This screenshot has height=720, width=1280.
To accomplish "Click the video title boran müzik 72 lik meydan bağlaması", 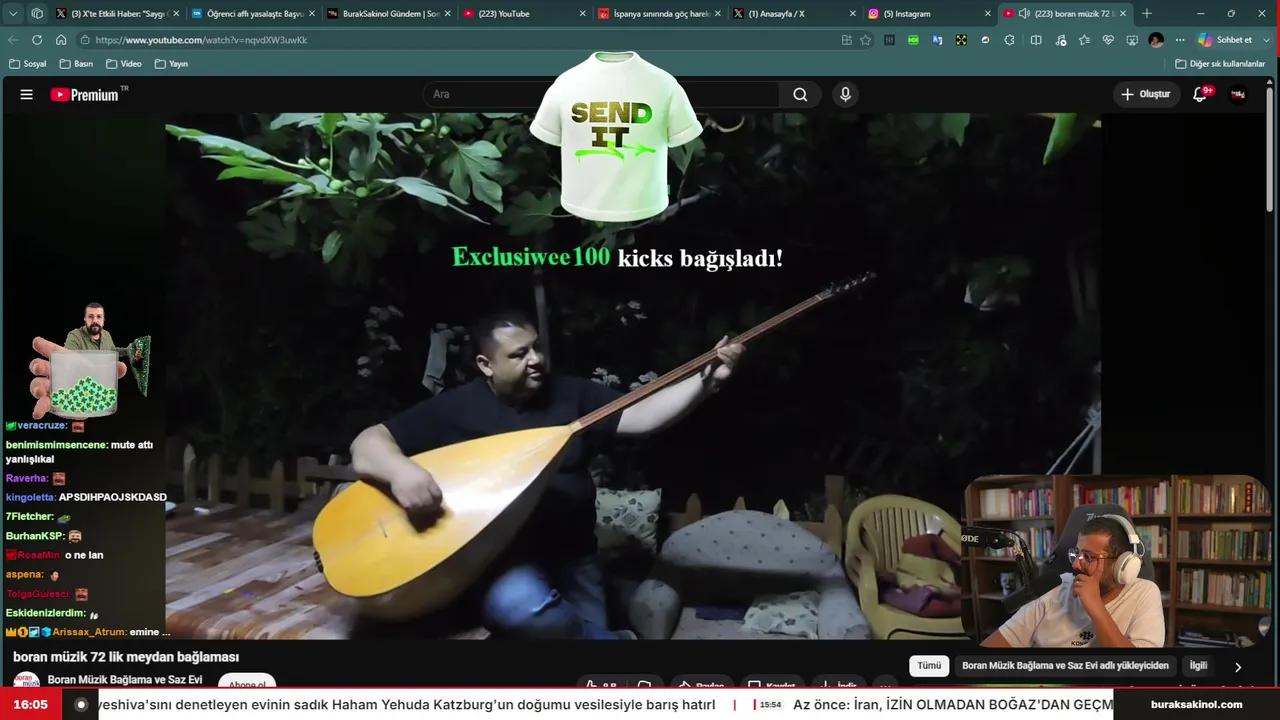I will pyautogui.click(x=126, y=657).
